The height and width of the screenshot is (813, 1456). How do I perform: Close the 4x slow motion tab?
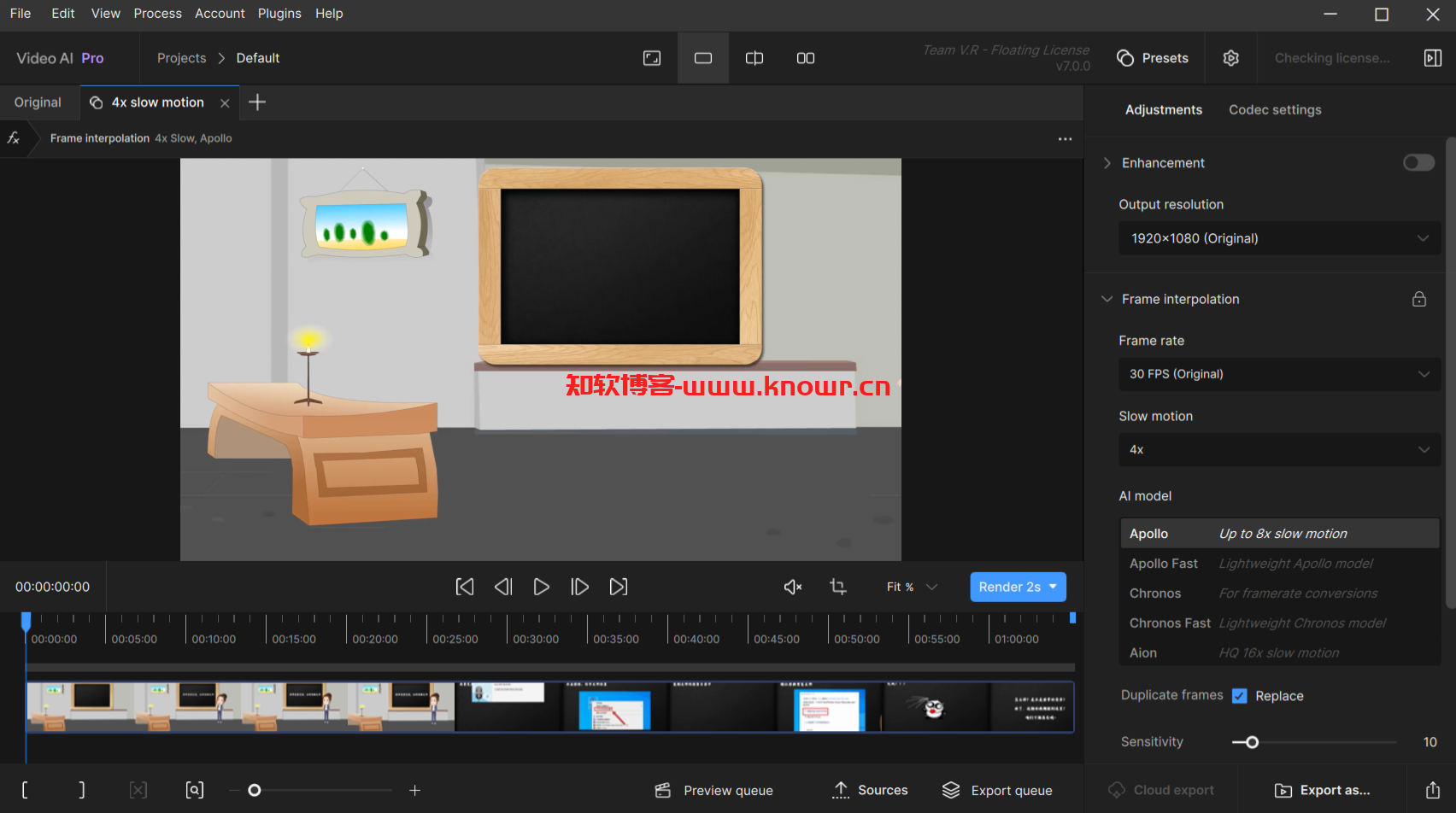tap(225, 102)
